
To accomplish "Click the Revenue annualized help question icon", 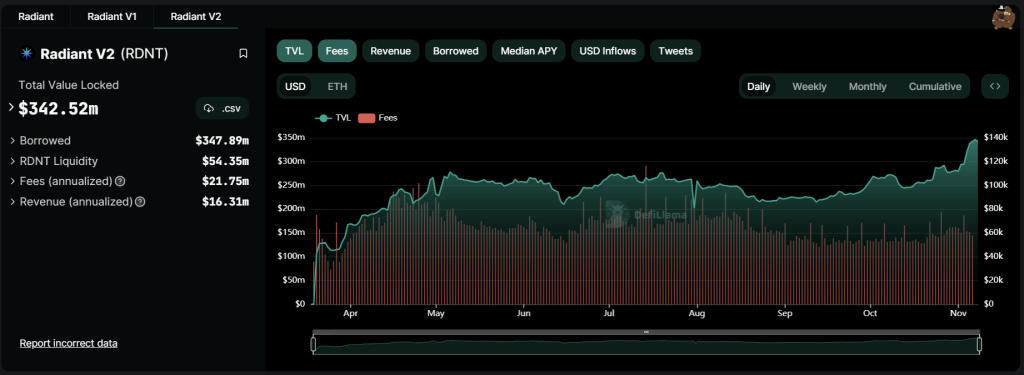I will tap(140, 202).
